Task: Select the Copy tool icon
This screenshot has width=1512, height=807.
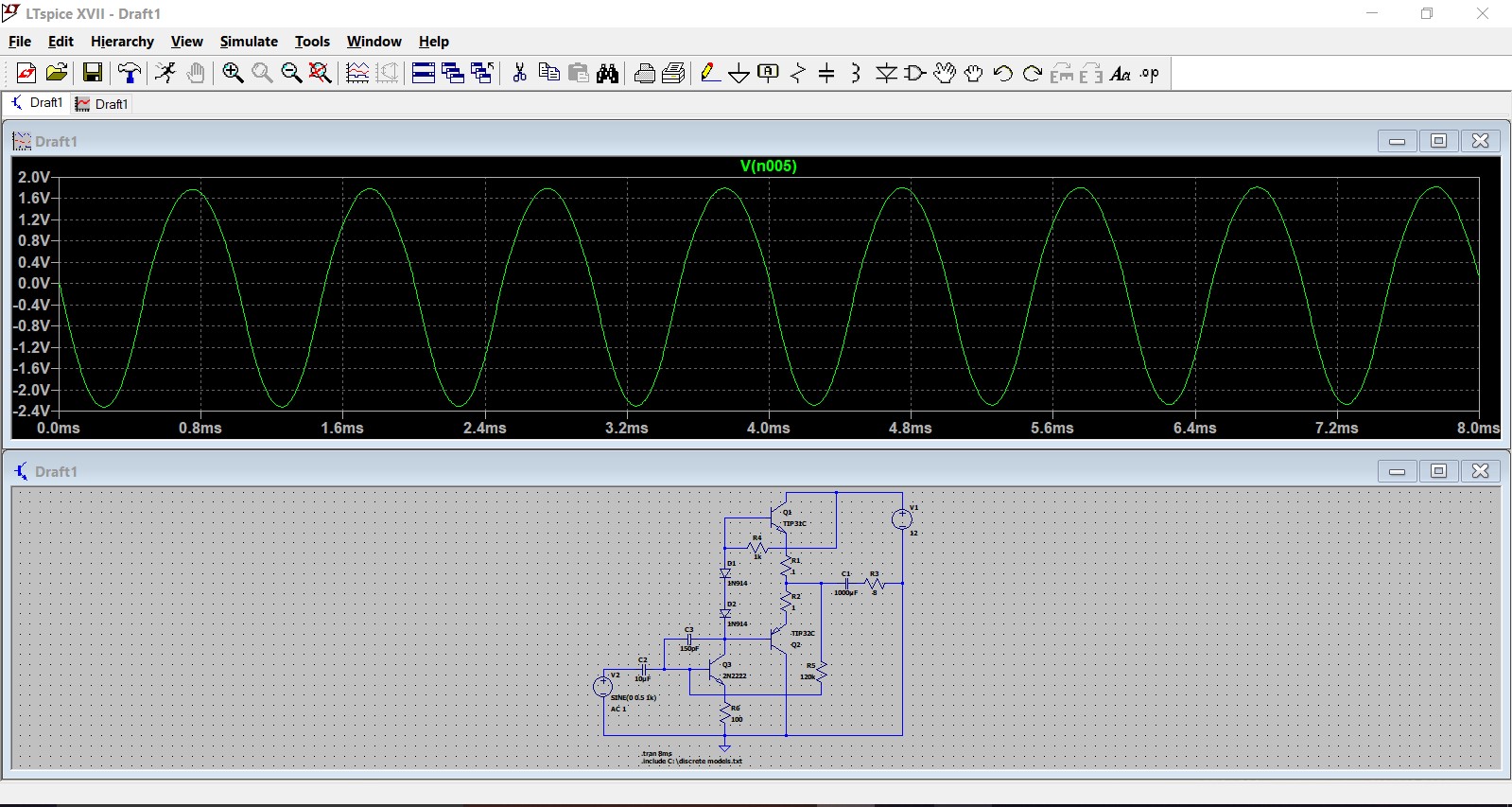Action: click(x=548, y=73)
